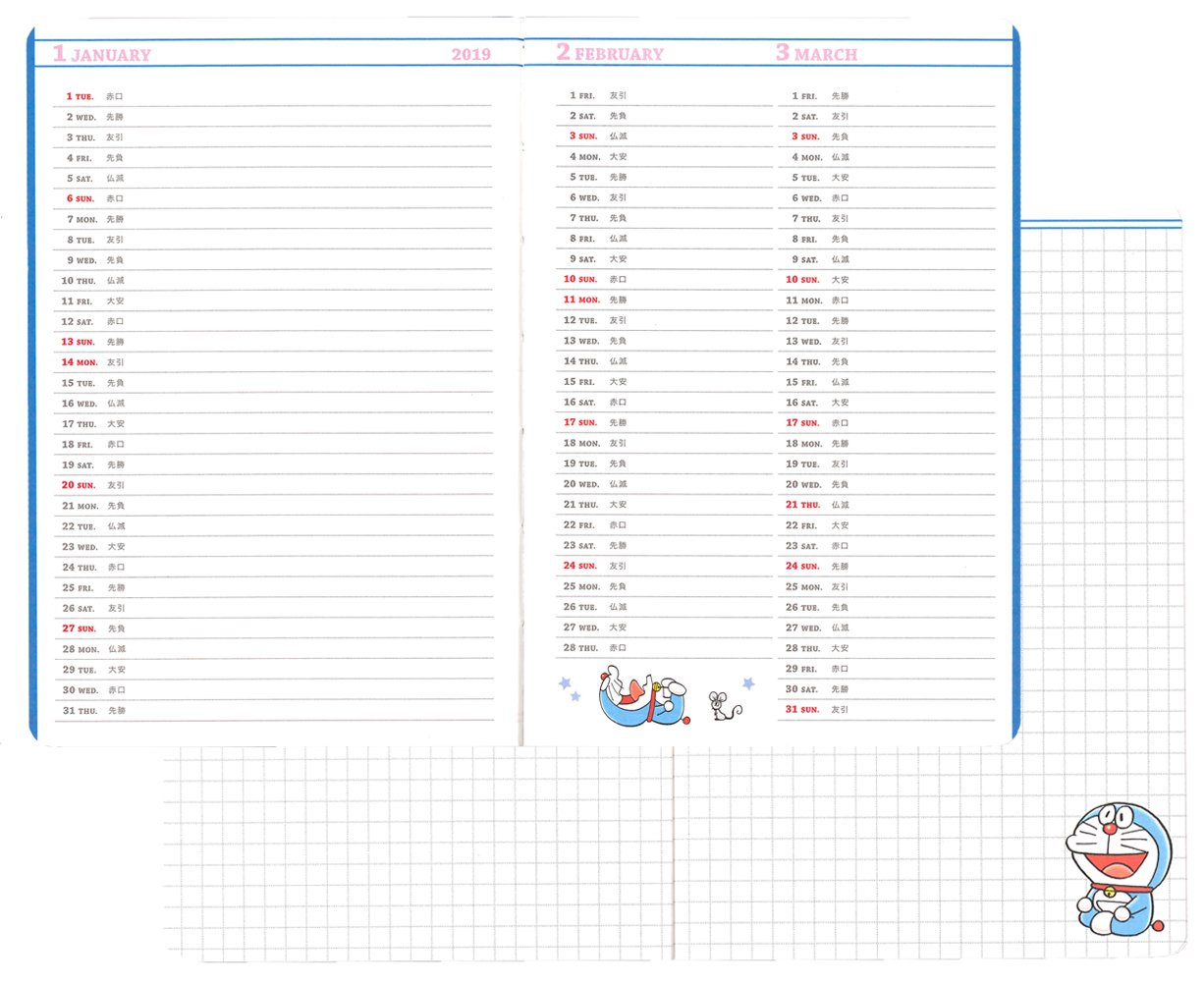Select January 20 SUN date entry

80,485
